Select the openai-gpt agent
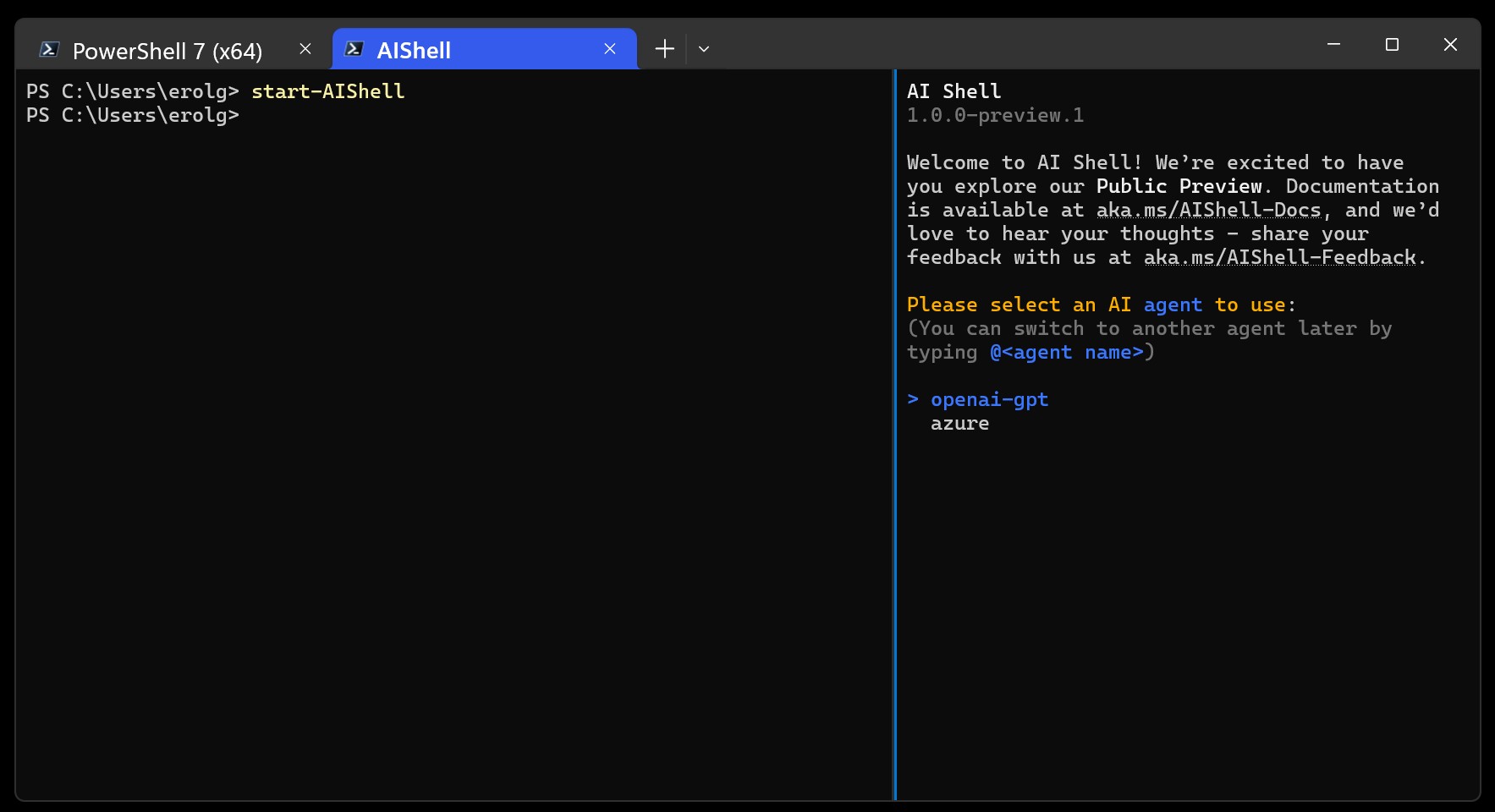The height and width of the screenshot is (812, 1495). pyautogui.click(x=989, y=399)
